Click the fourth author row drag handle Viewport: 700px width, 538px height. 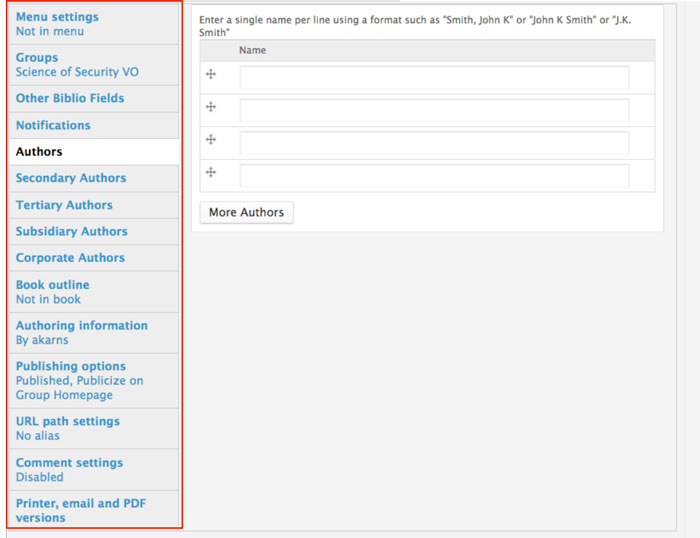point(211,172)
